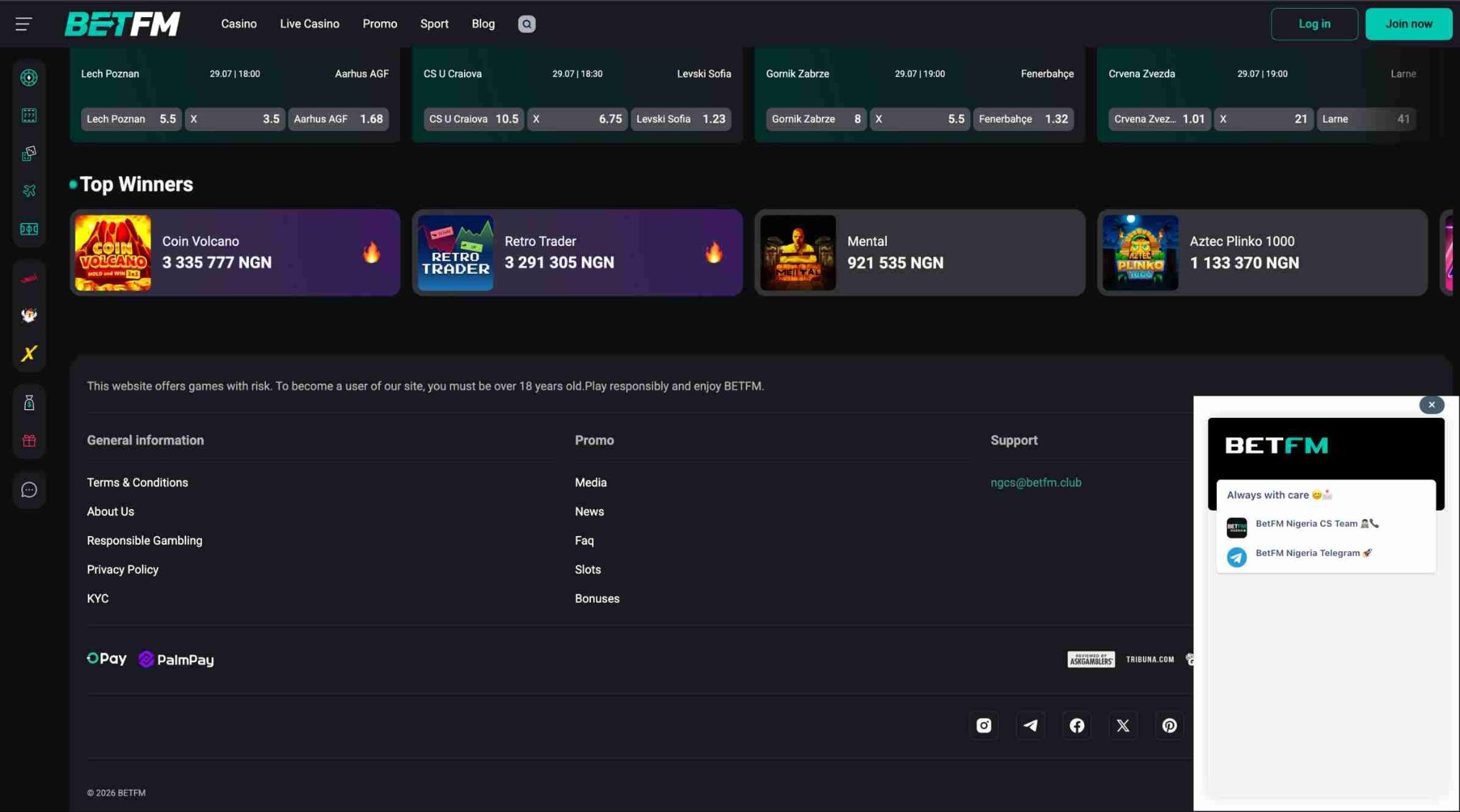Screen dimensions: 1460x812
Task: Click the ngcs@betfm.club support email
Action: point(1036,483)
